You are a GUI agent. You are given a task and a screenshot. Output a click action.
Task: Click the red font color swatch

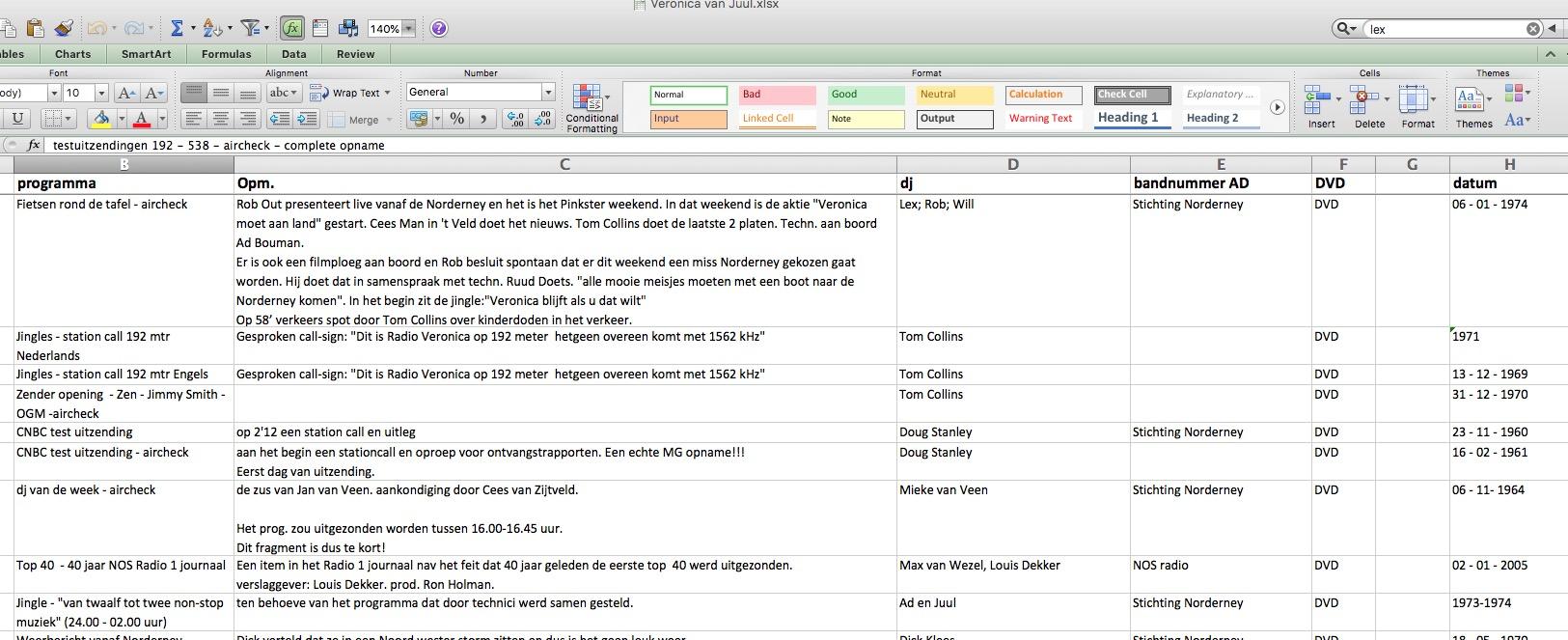pos(142,119)
